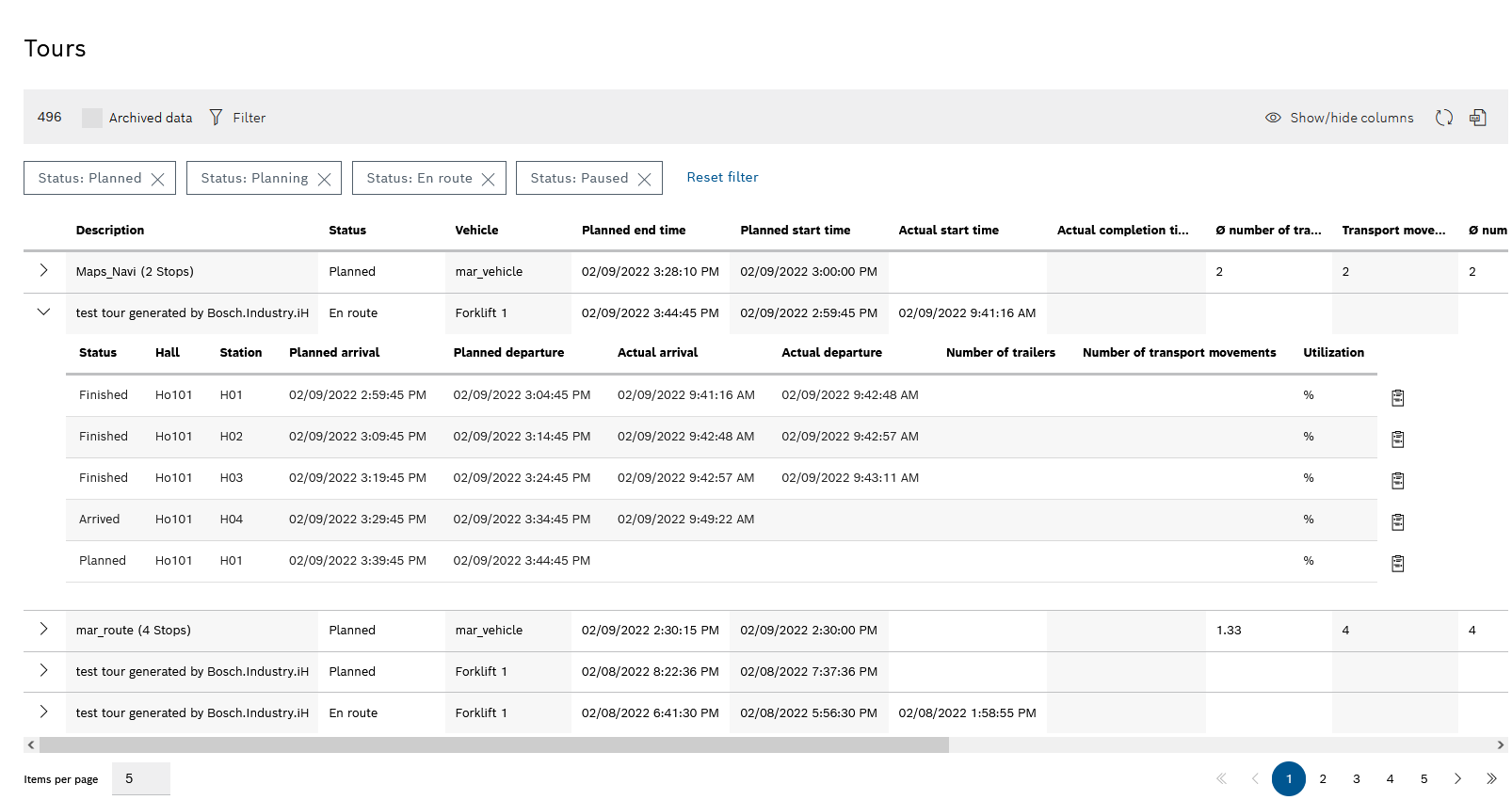This screenshot has width=1512, height=800.
Task: Click the Reset filter link
Action: (x=722, y=177)
